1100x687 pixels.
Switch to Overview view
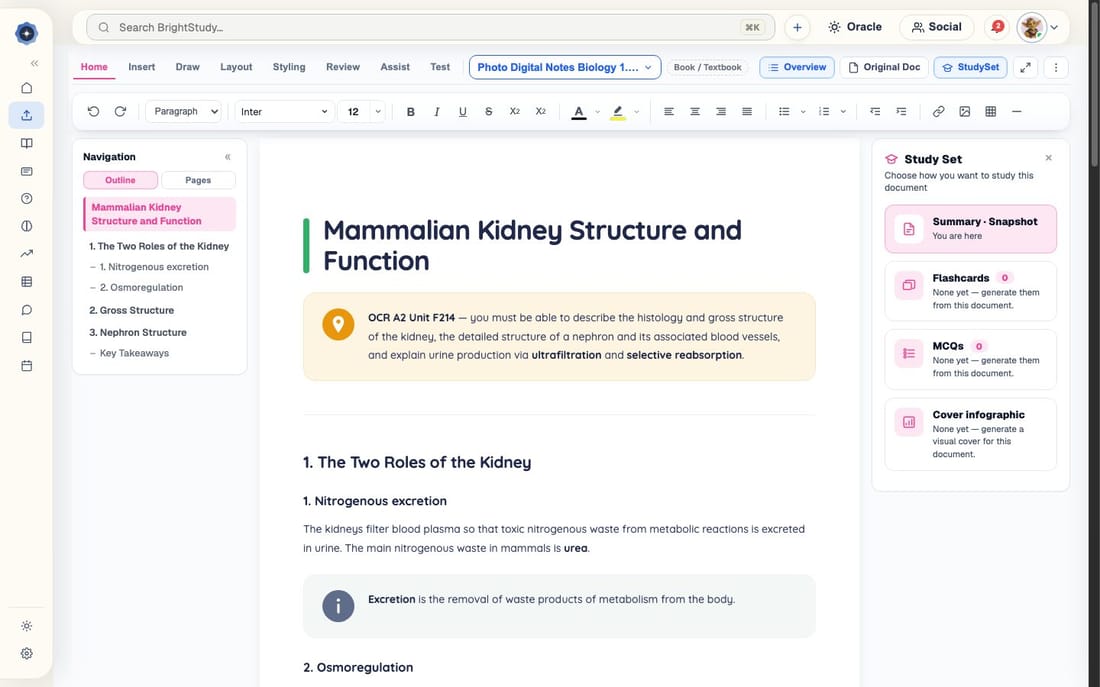(x=797, y=67)
